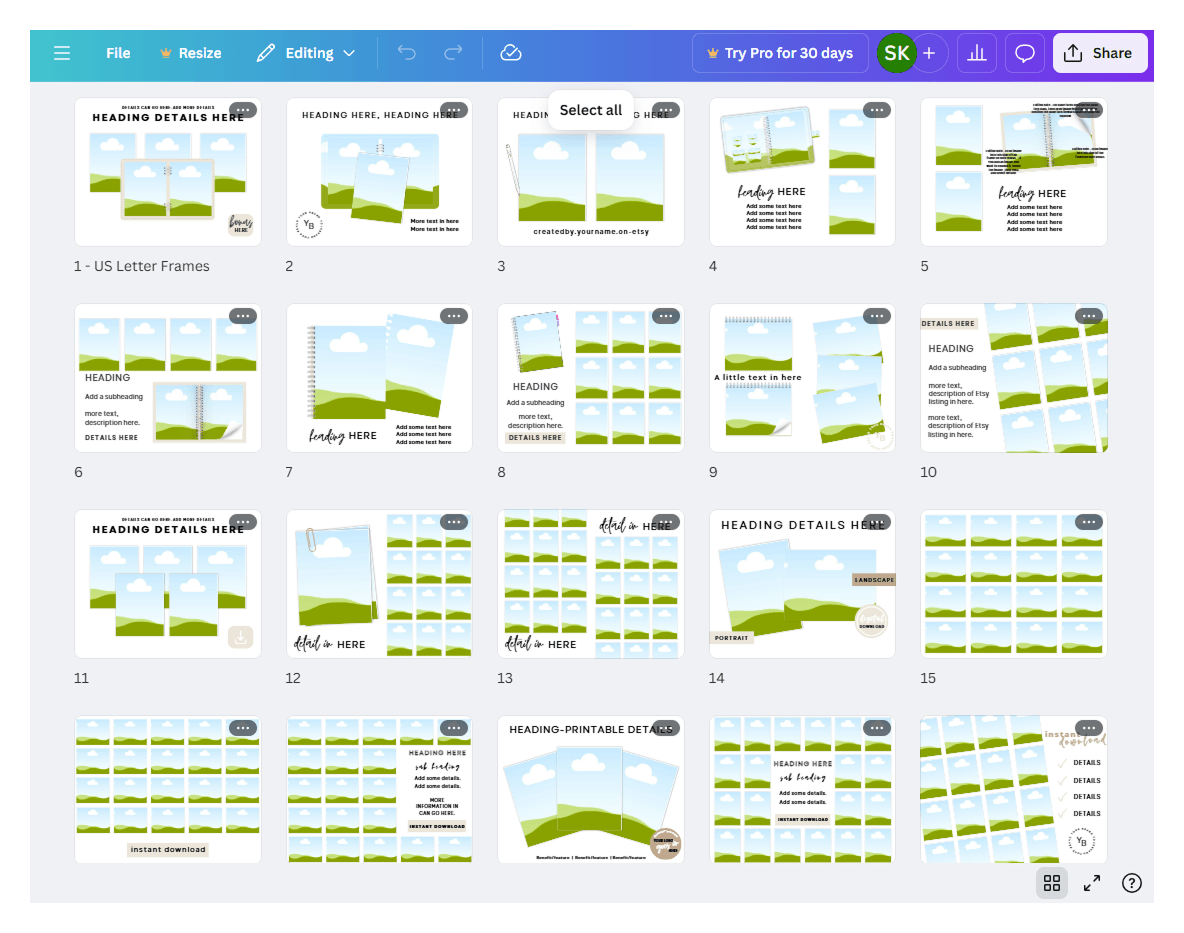1184x933 pixels.
Task: Click the Resize option
Action: (x=190, y=53)
